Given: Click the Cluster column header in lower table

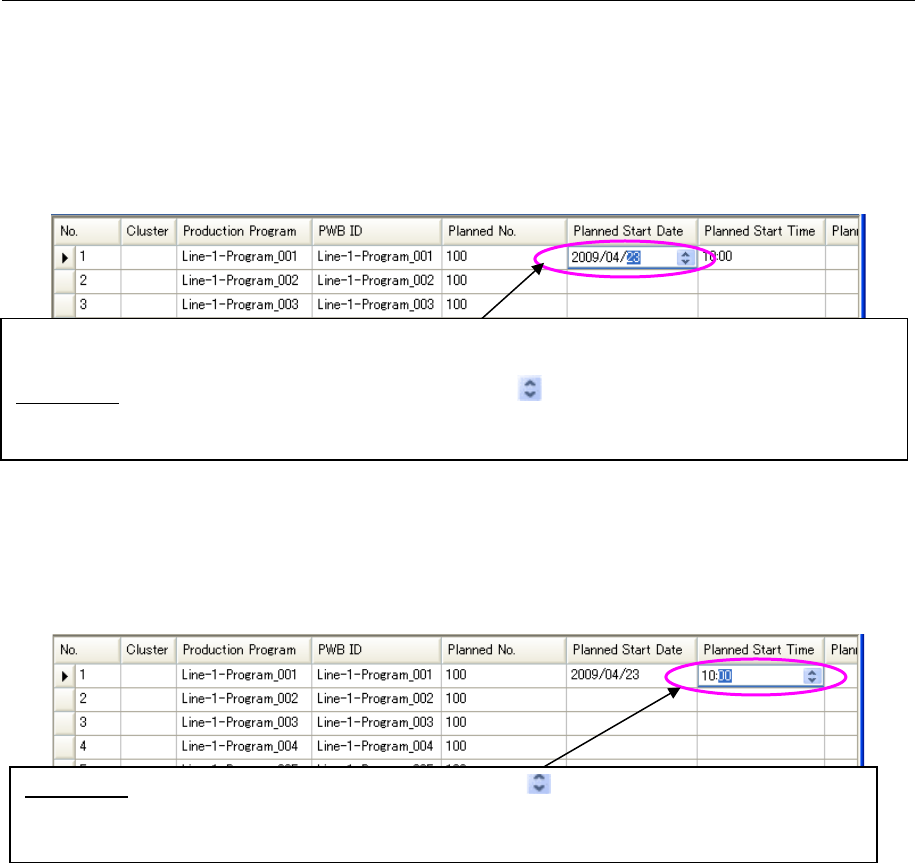Looking at the screenshot, I should tap(148, 649).
